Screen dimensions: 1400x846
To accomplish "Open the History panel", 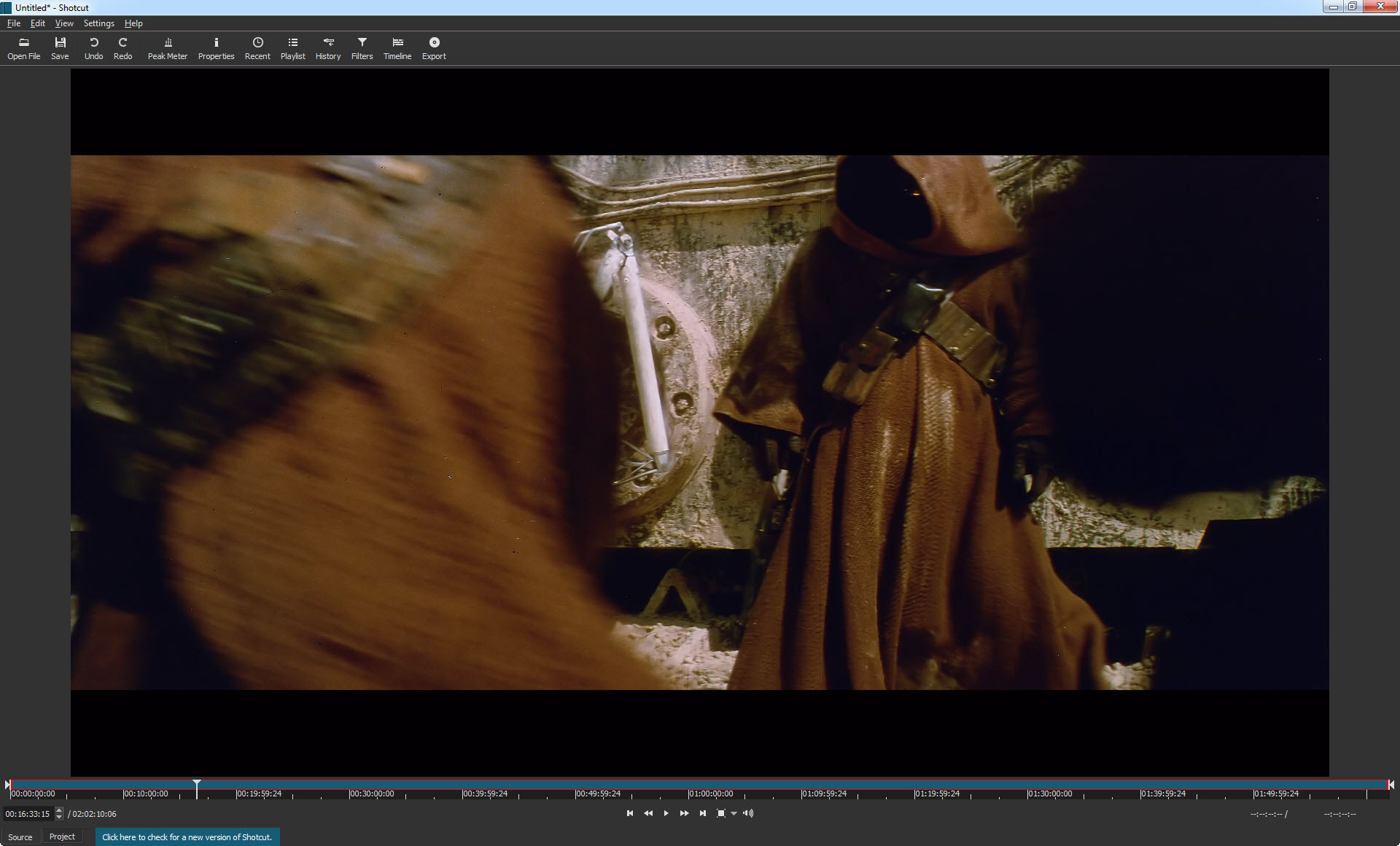I will click(x=328, y=48).
